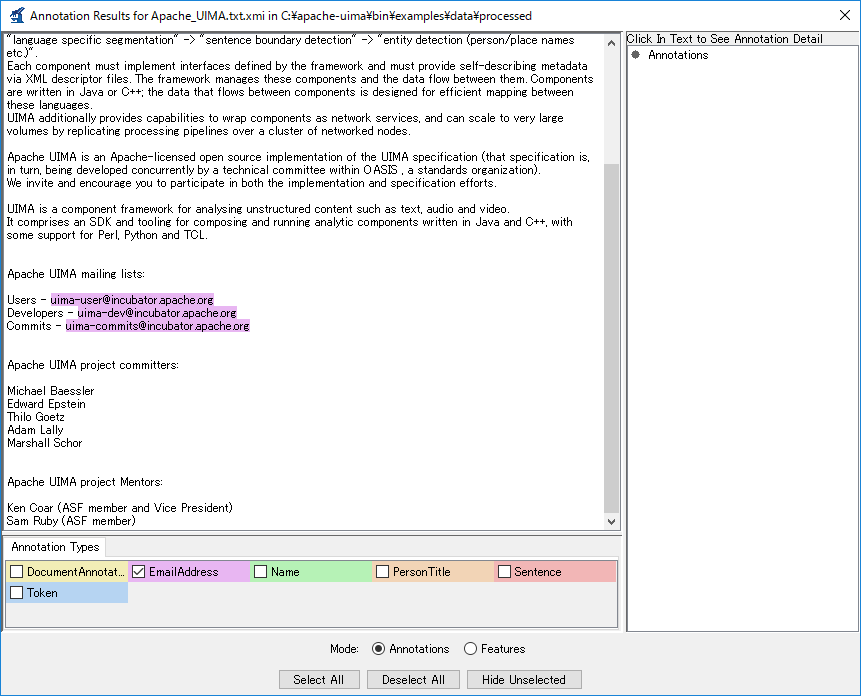Click the Ken Coar line in text
Image resolution: width=861 pixels, height=696 pixels.
click(x=120, y=508)
